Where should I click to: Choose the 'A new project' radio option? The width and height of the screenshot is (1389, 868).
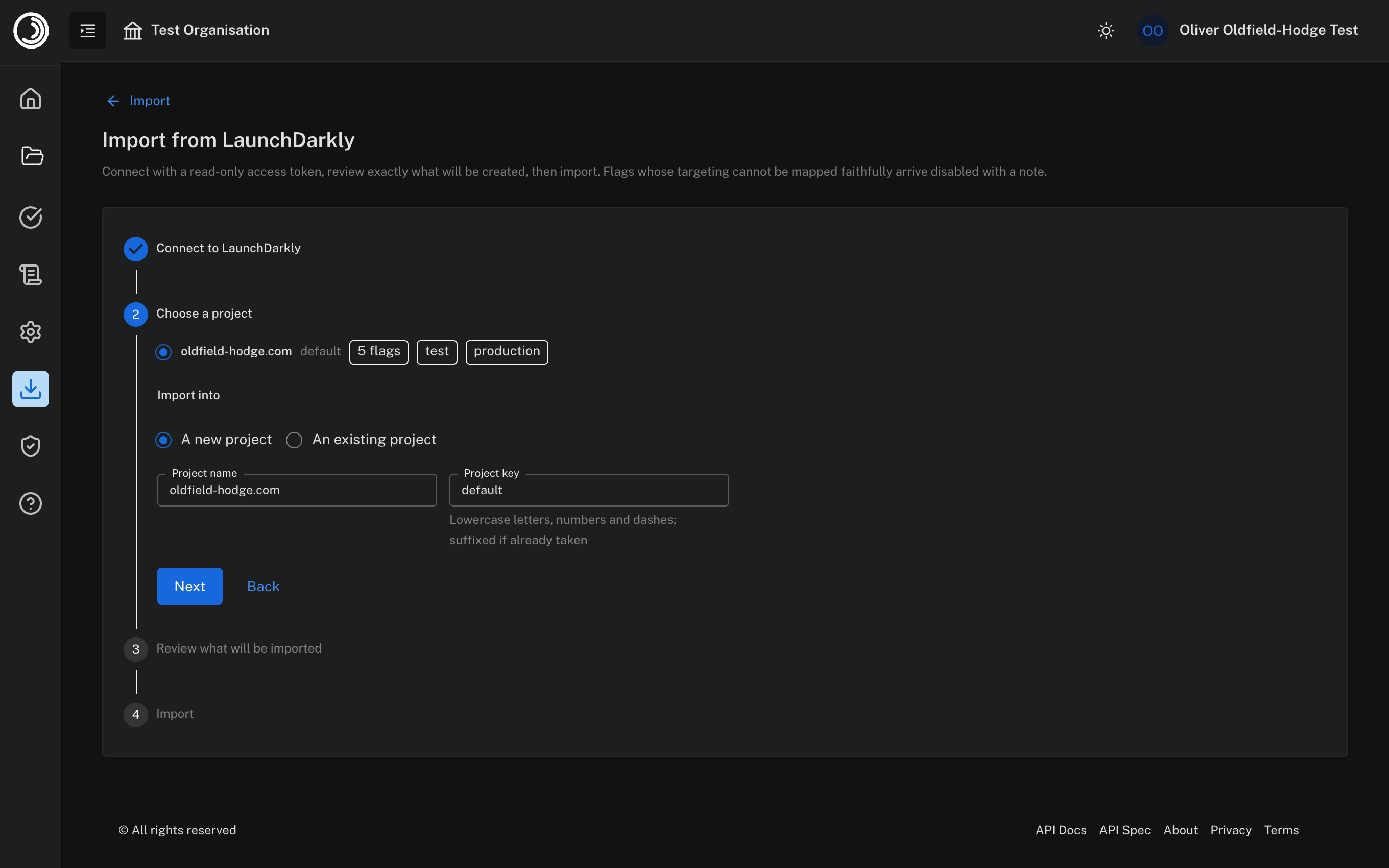point(163,440)
